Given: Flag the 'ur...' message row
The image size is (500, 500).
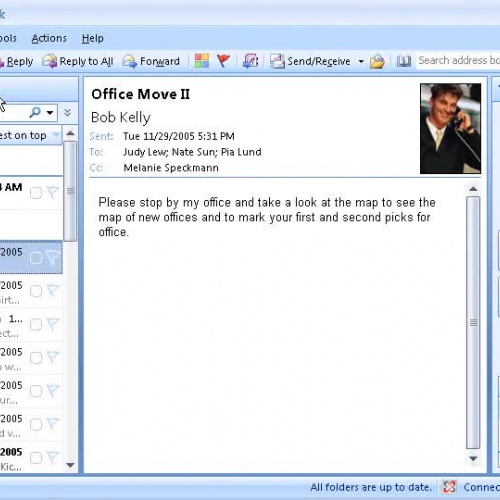Looking at the screenshot, I should pos(53,390).
